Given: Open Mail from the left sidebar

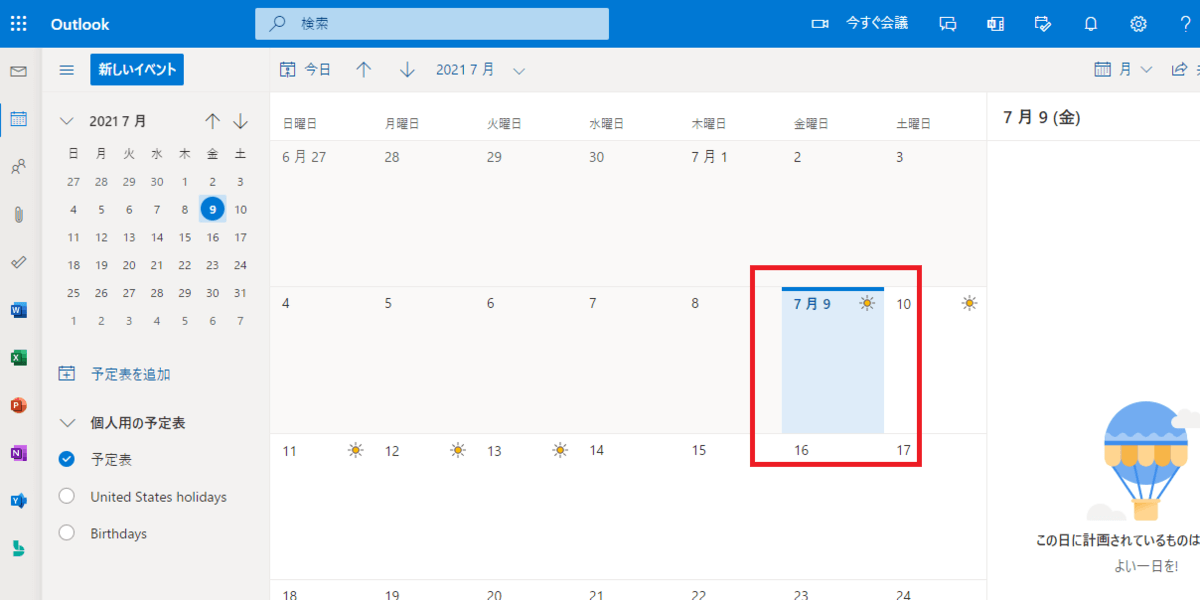Looking at the screenshot, I should [x=18, y=72].
